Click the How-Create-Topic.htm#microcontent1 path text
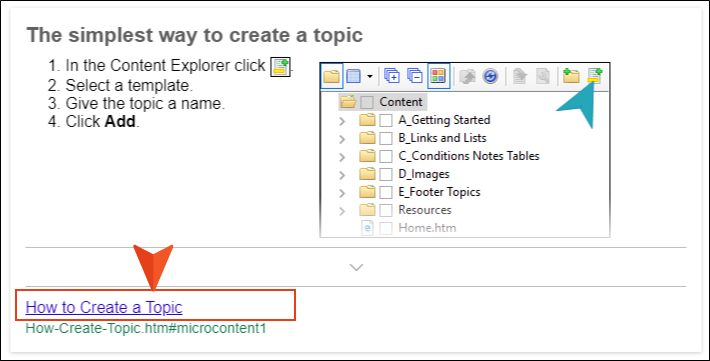This screenshot has height=361, width=710. point(146,328)
